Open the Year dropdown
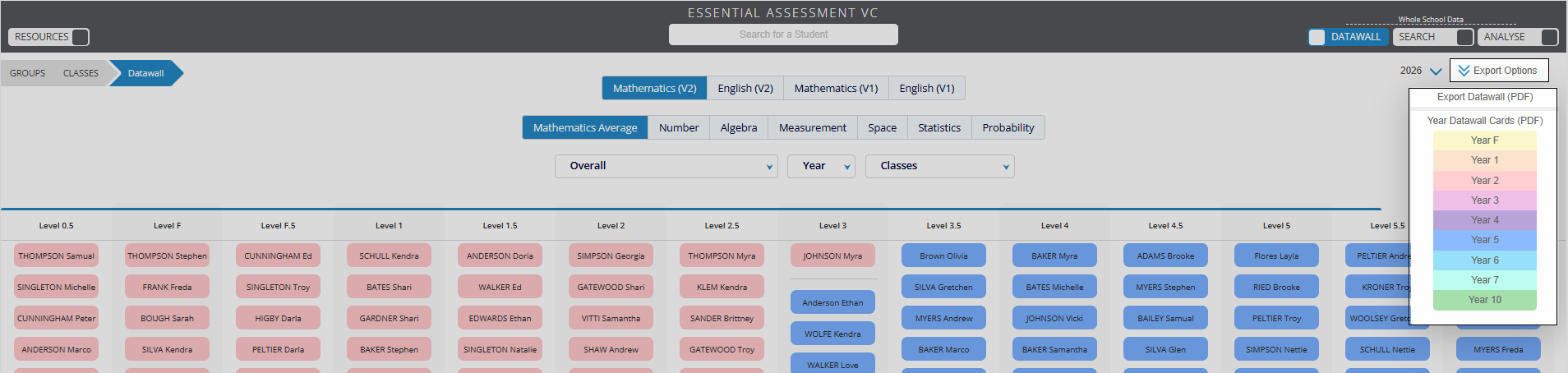1568x373 pixels. [x=821, y=166]
